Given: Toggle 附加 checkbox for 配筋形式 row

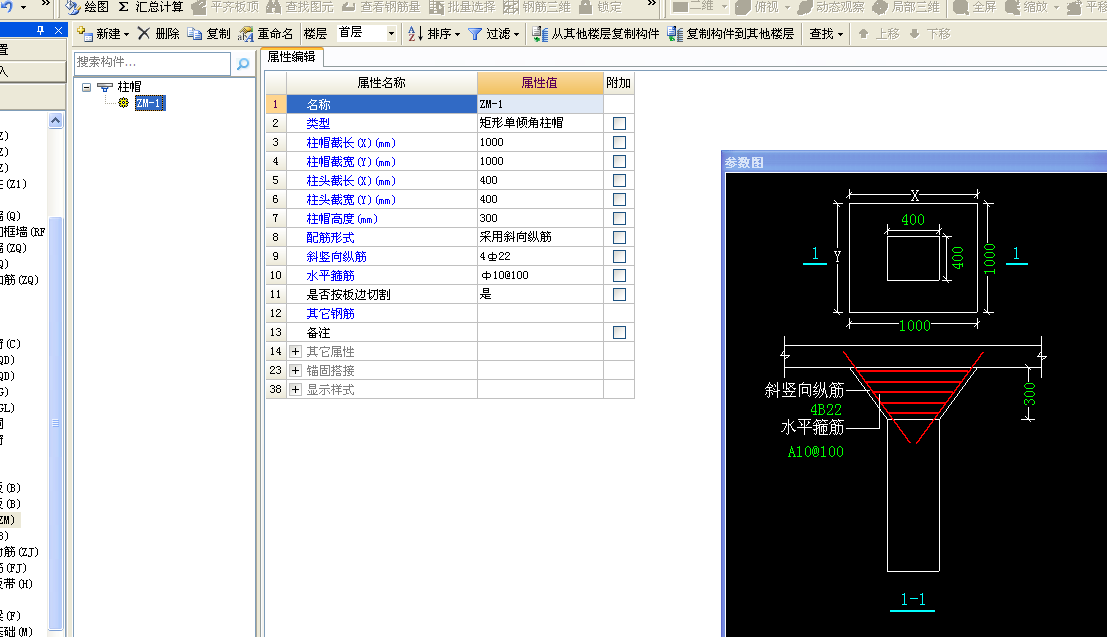Looking at the screenshot, I should 619,237.
